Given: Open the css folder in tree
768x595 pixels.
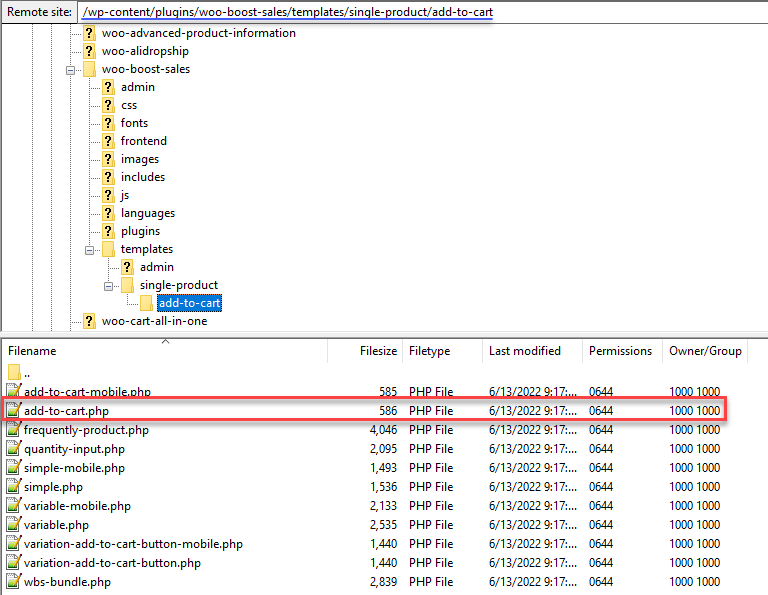Looking at the screenshot, I should pyautogui.click(x=129, y=105).
